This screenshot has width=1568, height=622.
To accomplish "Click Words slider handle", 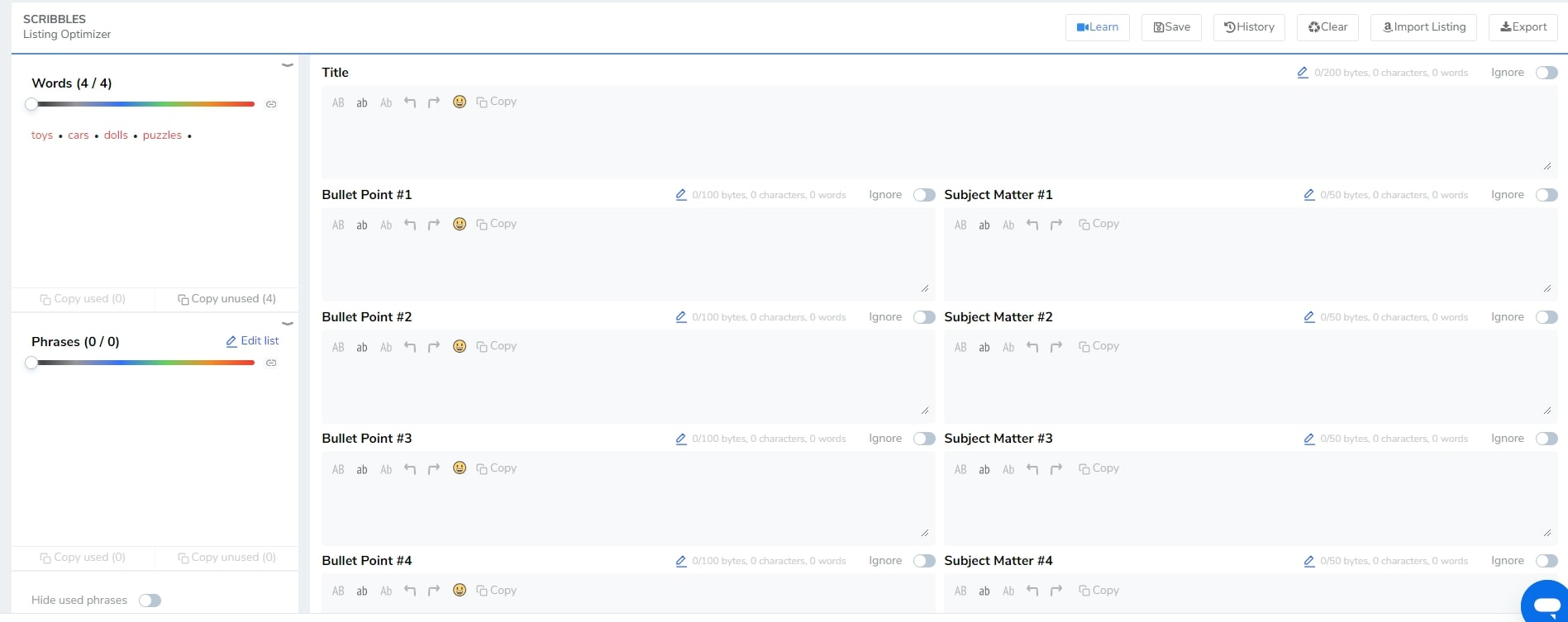I will (x=31, y=104).
